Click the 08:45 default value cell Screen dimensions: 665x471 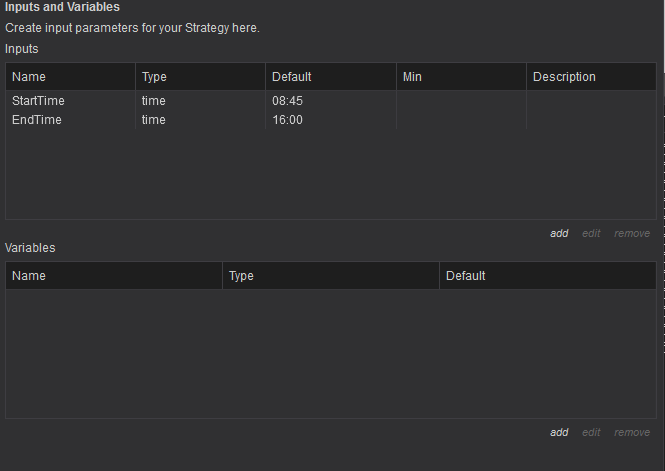pos(287,101)
